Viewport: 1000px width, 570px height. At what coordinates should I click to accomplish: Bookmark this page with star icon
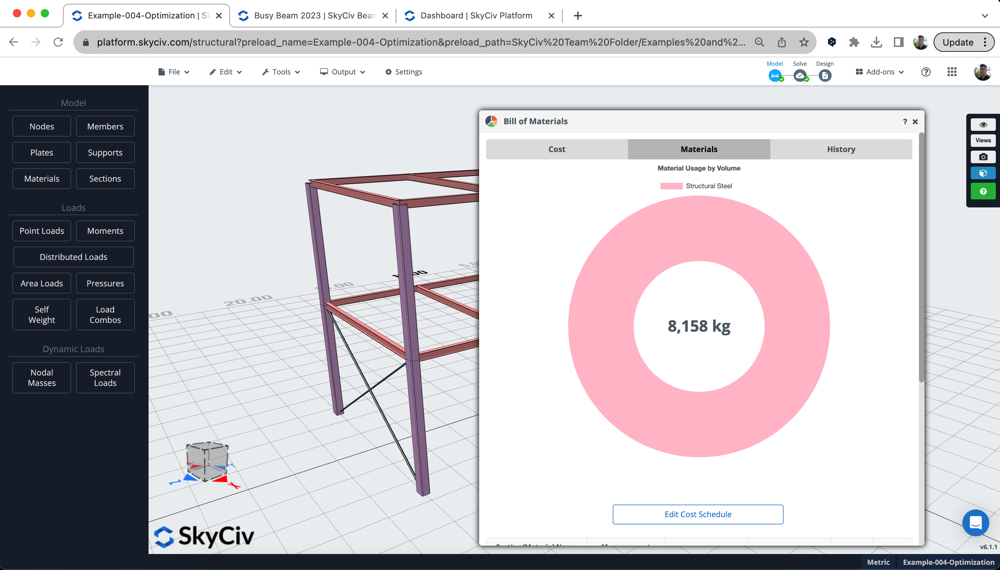(804, 42)
